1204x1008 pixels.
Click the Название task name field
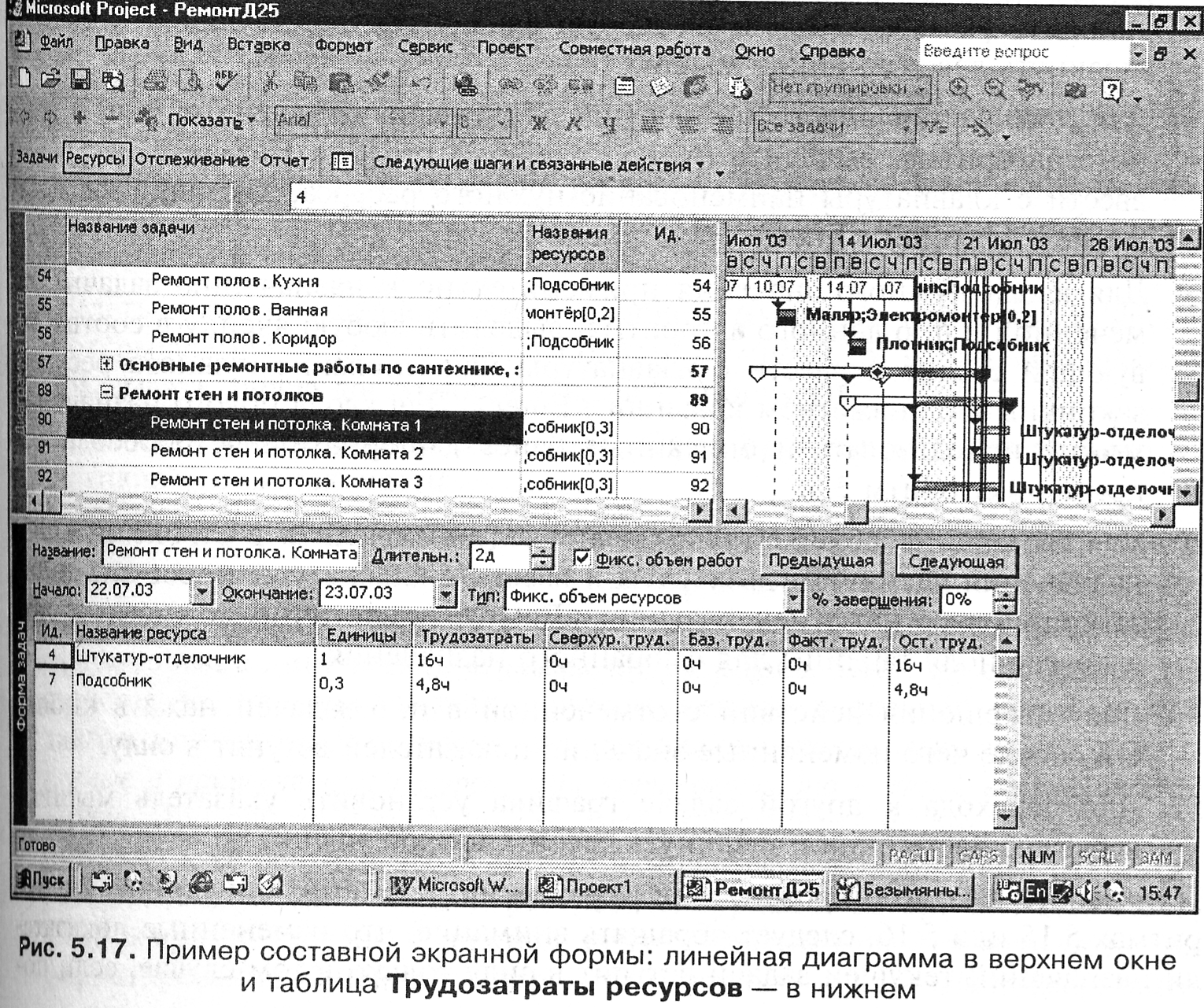tap(231, 552)
